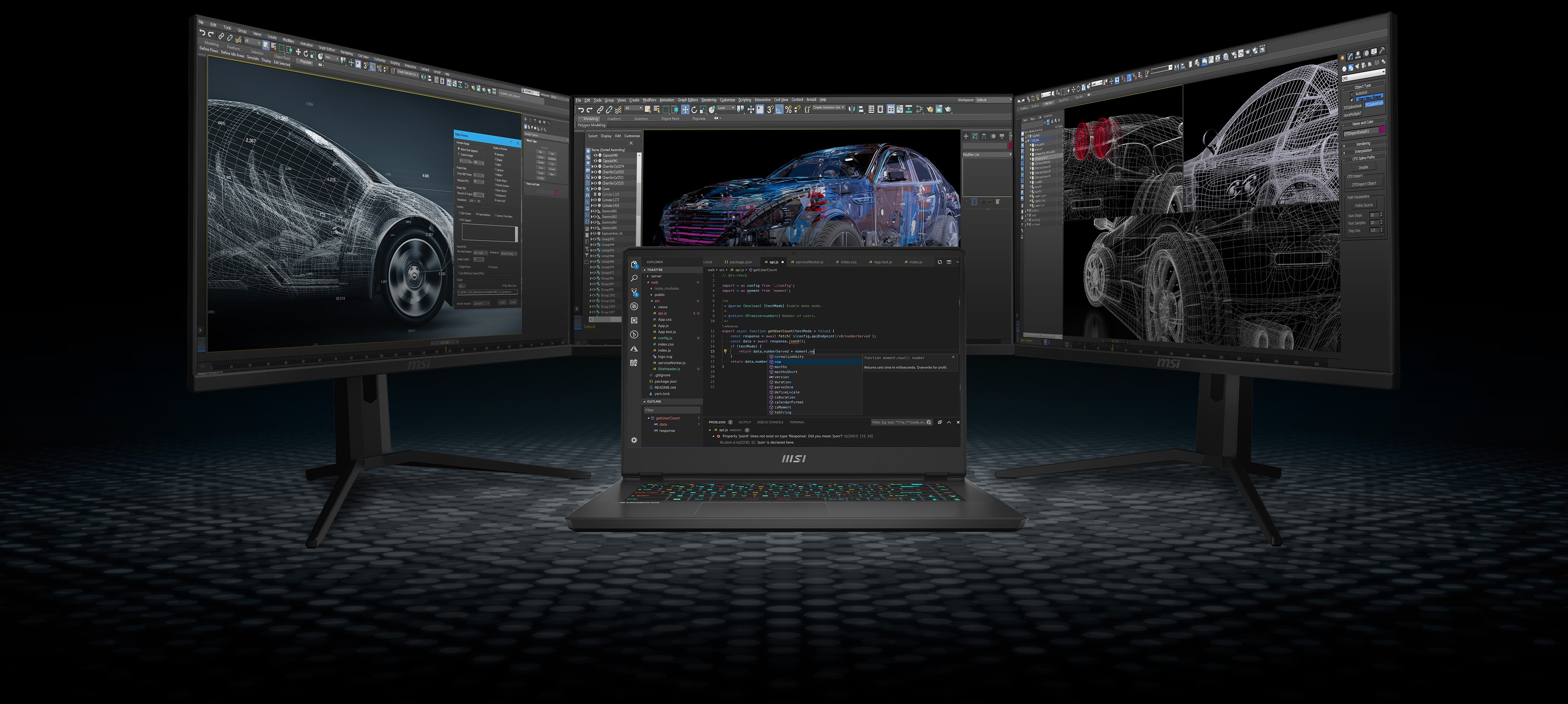Hide Capsule040 via its eye icon
The image size is (1568, 704).
[595, 155]
